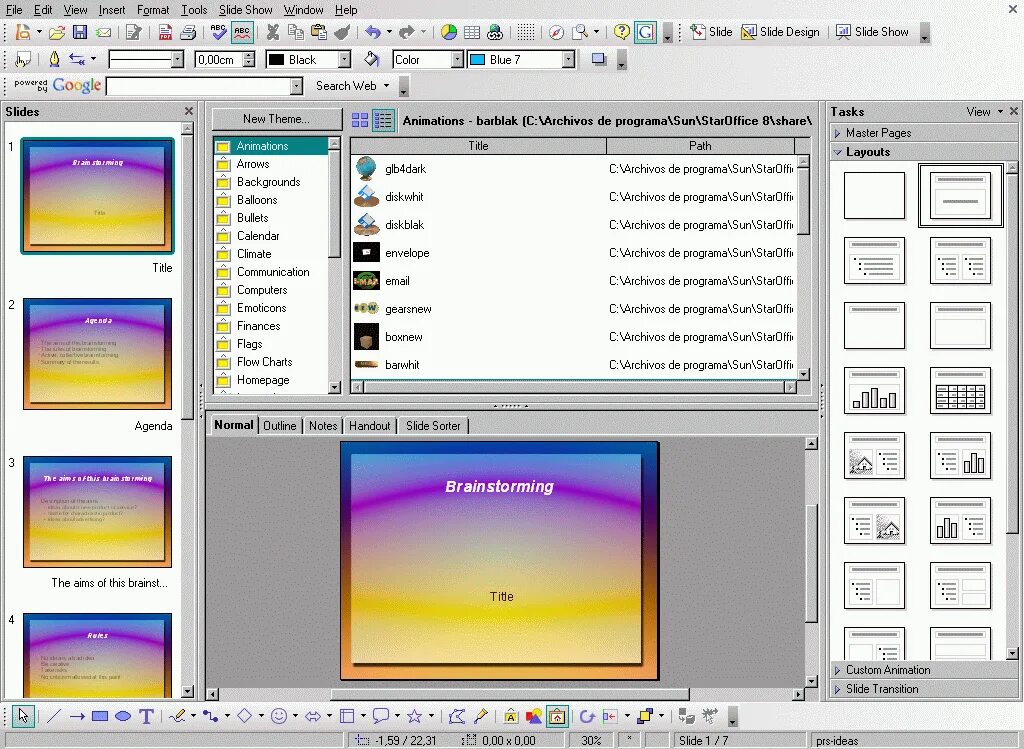Paste with the clipboard icon

[x=319, y=32]
